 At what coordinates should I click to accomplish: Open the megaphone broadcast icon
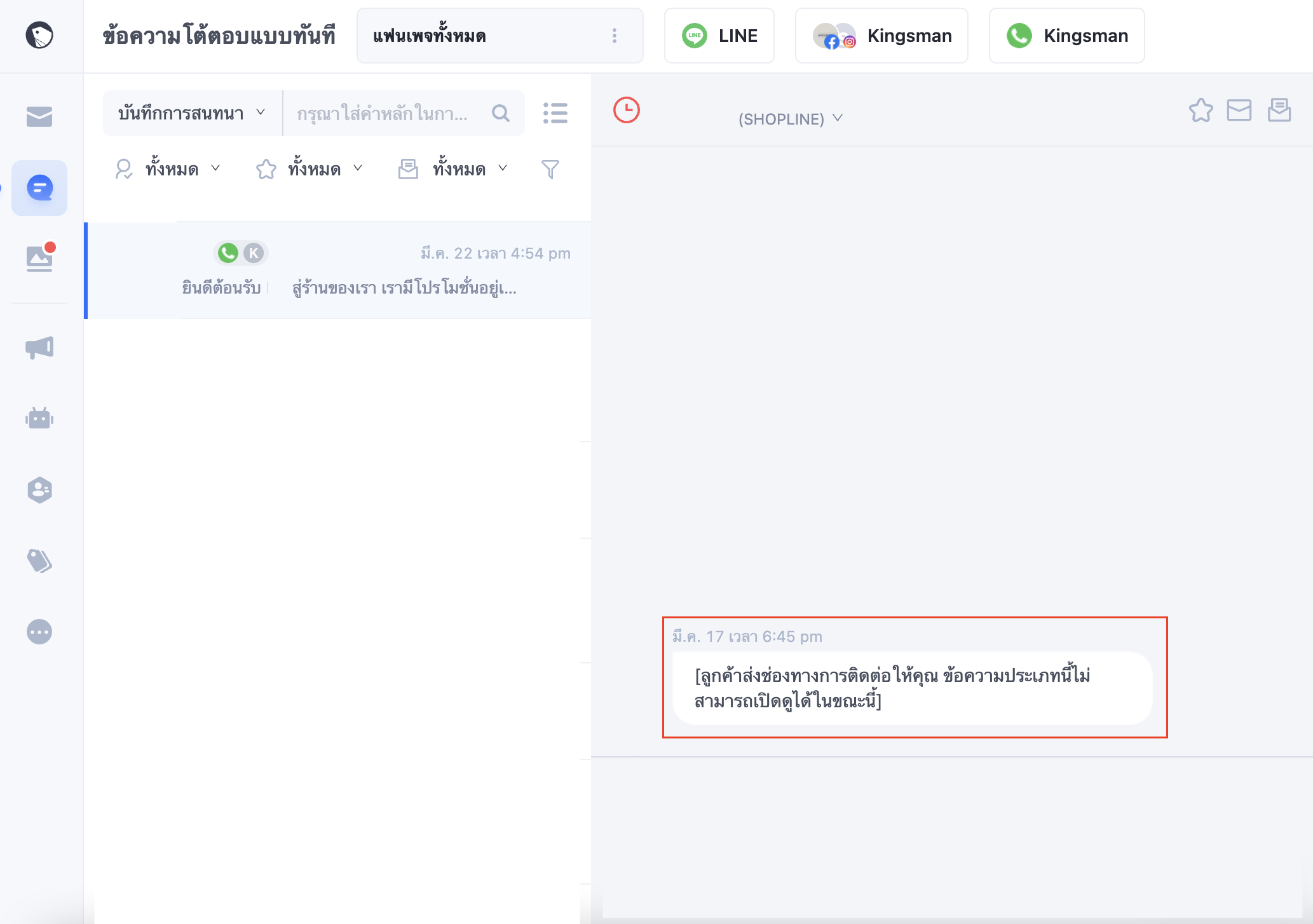(x=39, y=348)
